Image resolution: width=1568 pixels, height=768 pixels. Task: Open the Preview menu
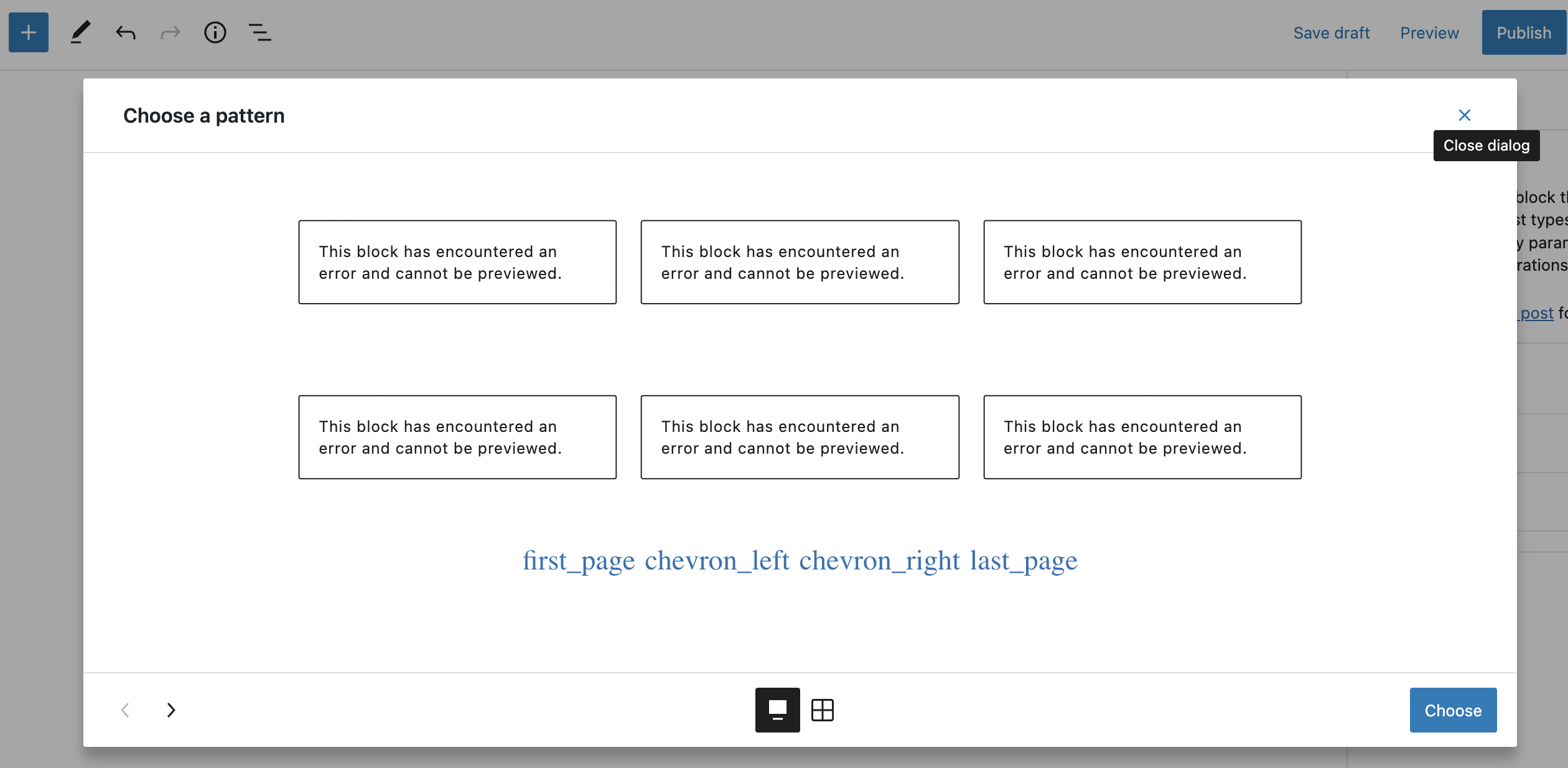[x=1429, y=32]
